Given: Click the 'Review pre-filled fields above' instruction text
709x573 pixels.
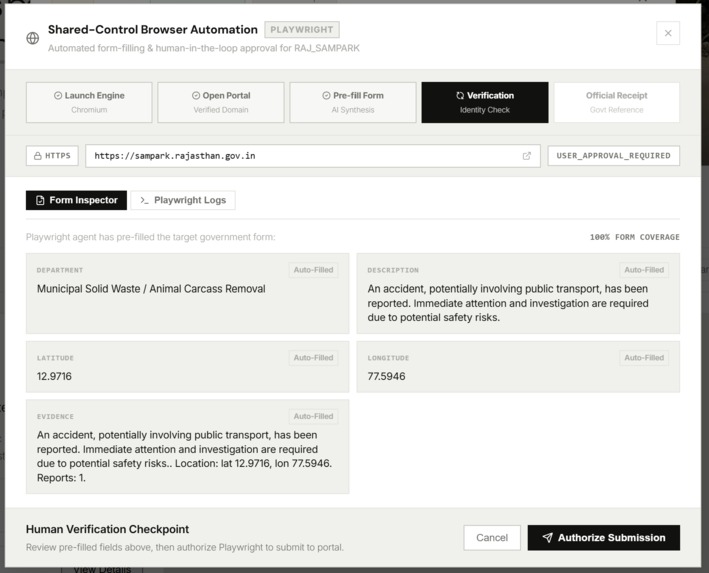Looking at the screenshot, I should point(184,547).
